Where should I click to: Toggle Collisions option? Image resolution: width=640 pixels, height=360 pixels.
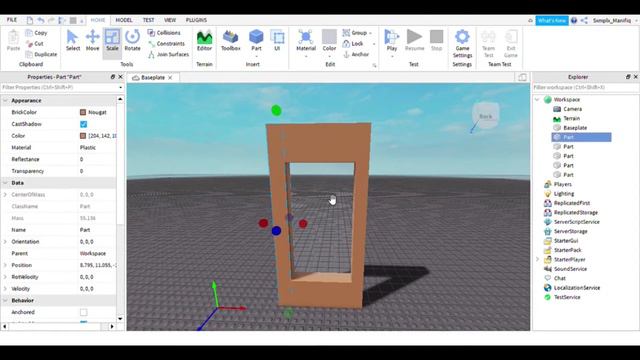click(164, 33)
